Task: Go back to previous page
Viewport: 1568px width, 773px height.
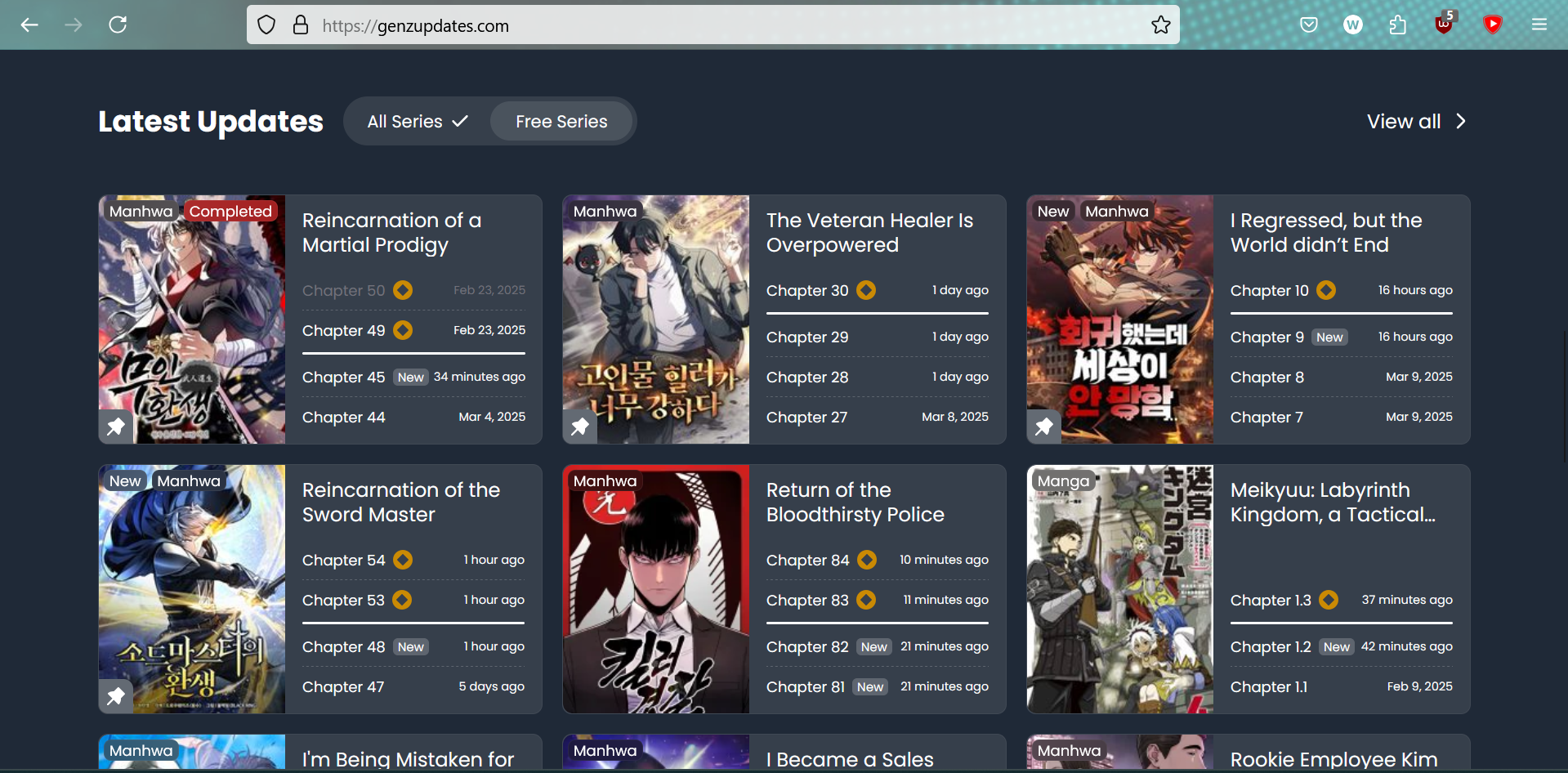Action: pos(29,25)
